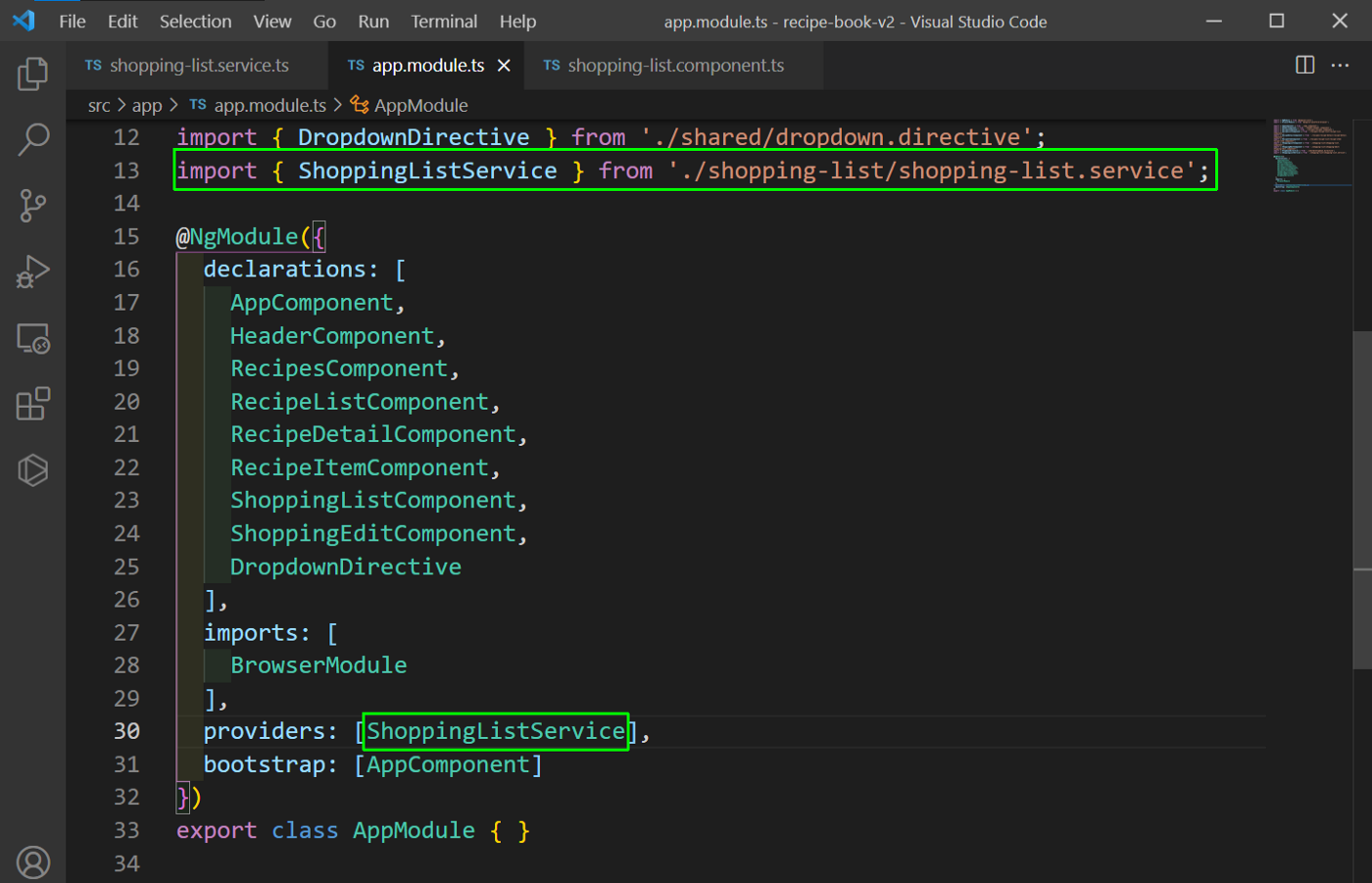The height and width of the screenshot is (883, 1372).
Task: Click ShoppingListService import name on line 13
Action: 427,171
